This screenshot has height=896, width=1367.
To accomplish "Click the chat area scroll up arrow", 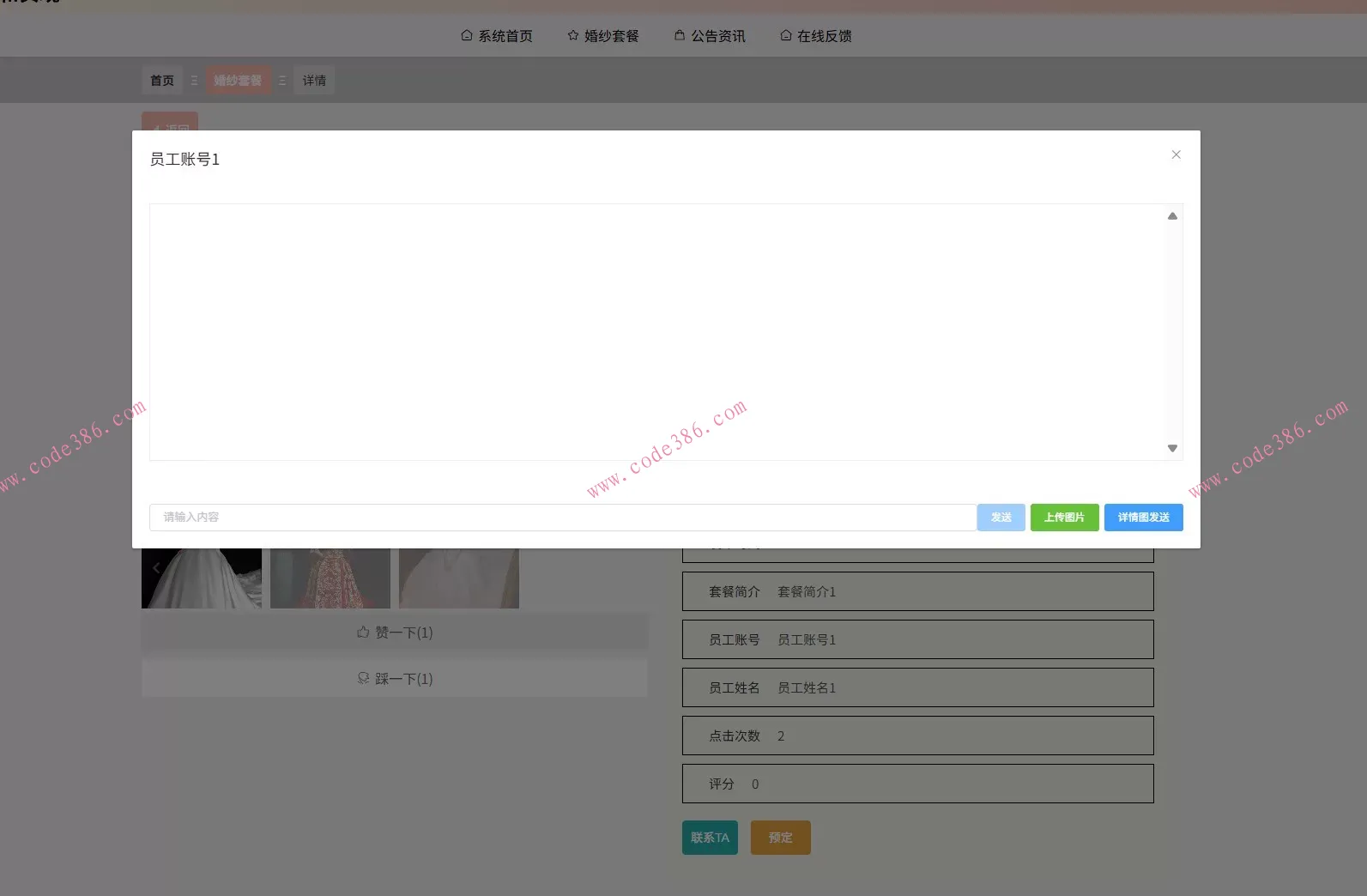I will tap(1172, 216).
